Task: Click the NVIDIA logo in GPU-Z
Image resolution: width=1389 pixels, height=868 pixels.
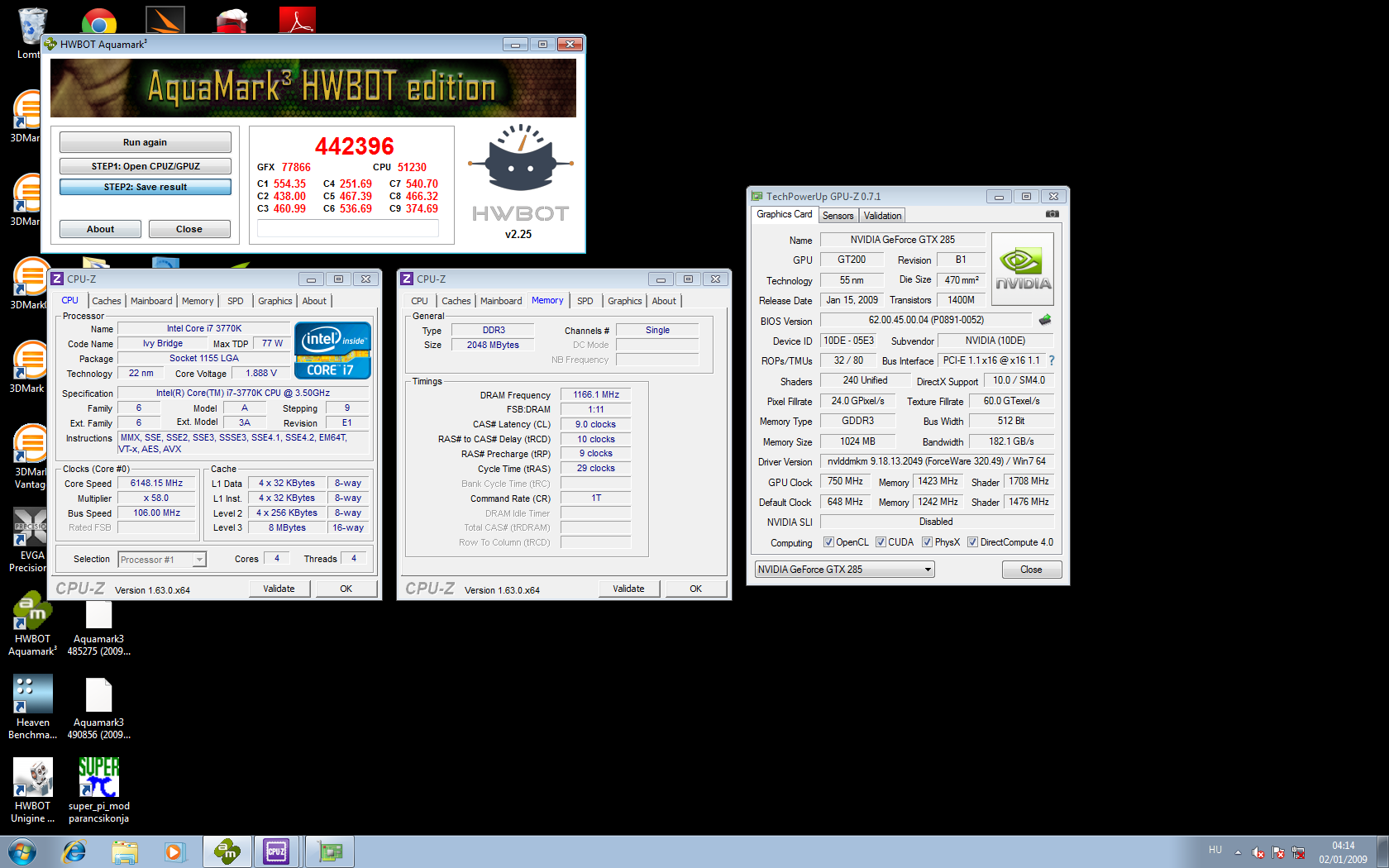Action: click(1023, 269)
